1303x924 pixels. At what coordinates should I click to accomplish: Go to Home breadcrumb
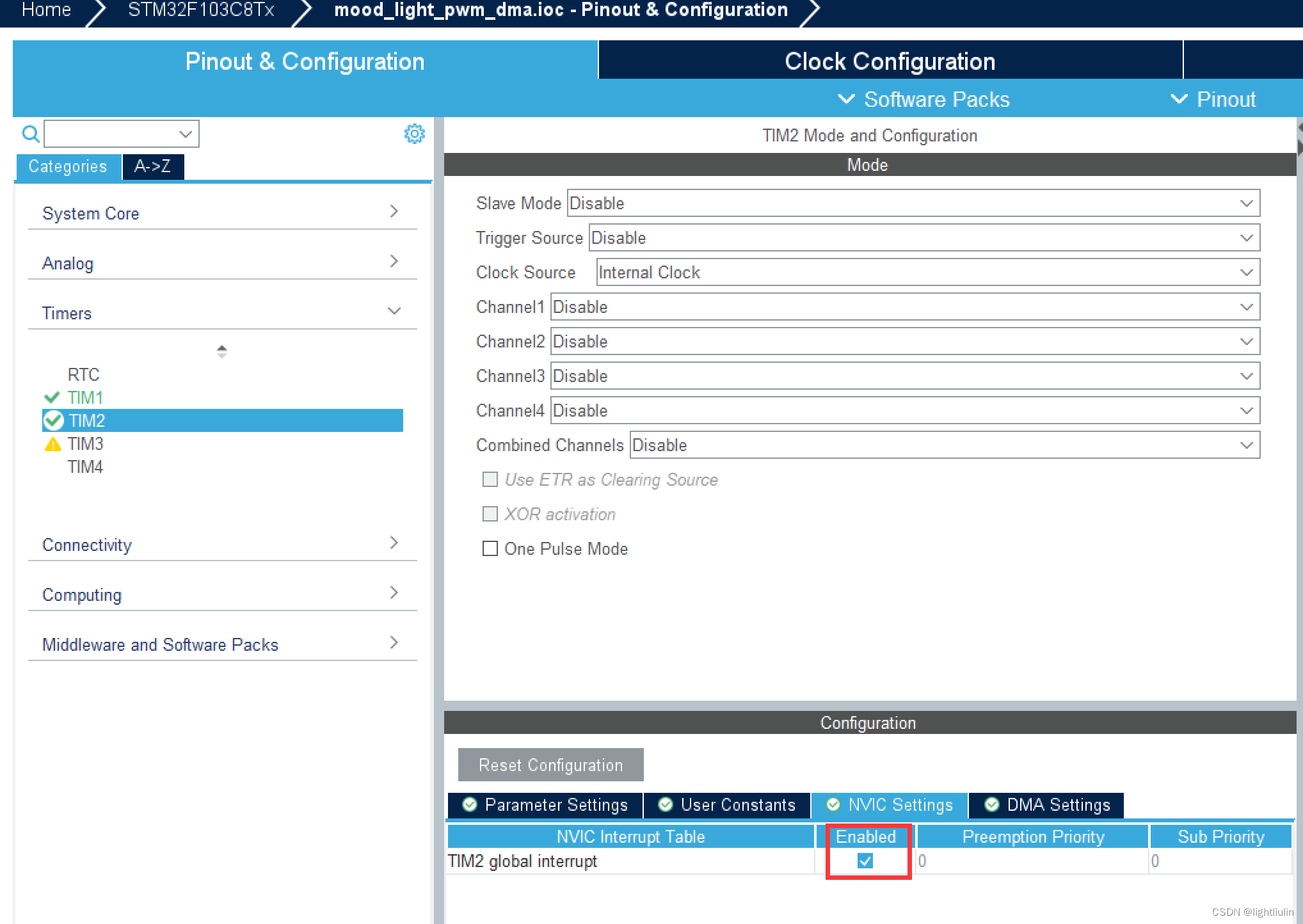(x=46, y=10)
